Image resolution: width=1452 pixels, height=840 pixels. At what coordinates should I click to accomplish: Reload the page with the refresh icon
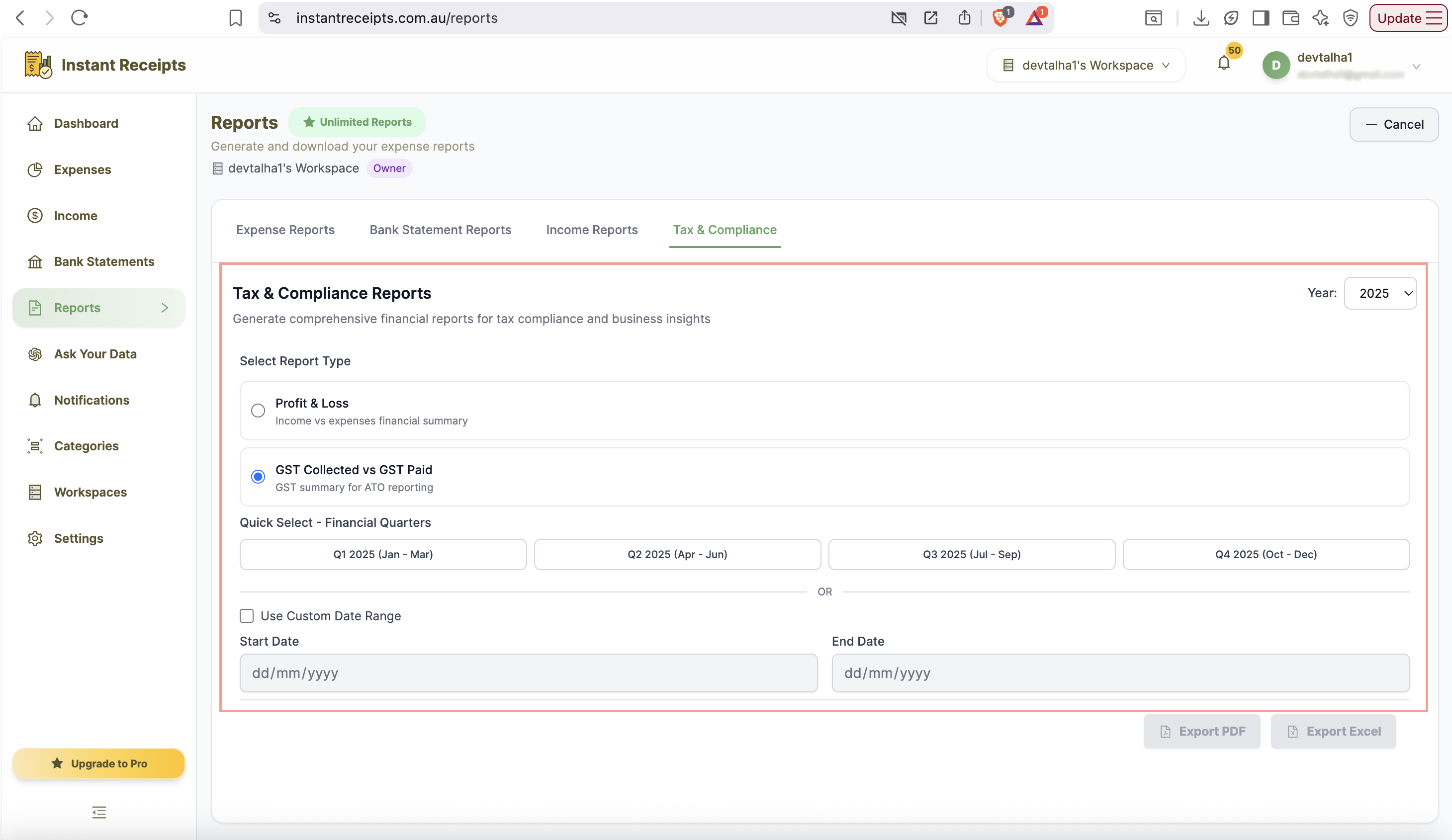79,18
